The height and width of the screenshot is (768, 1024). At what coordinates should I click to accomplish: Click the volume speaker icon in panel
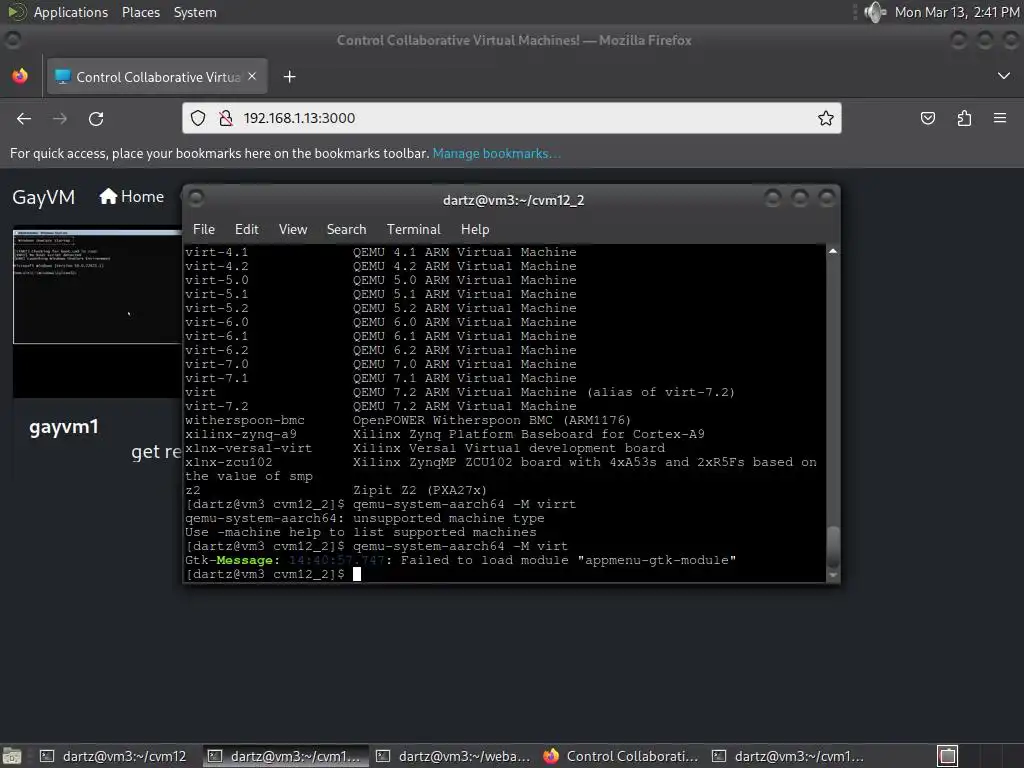(x=875, y=12)
